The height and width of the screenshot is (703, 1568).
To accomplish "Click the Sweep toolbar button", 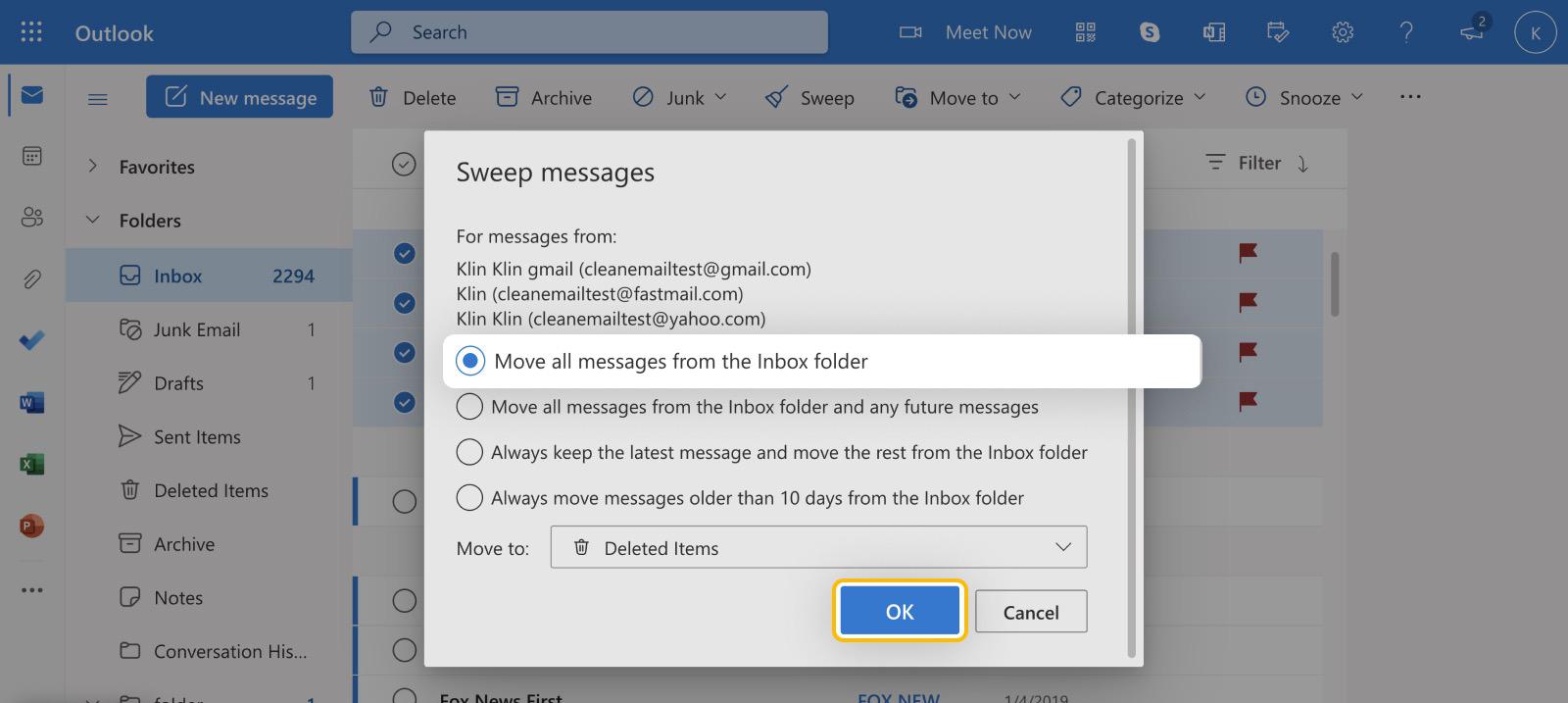I will [x=809, y=97].
